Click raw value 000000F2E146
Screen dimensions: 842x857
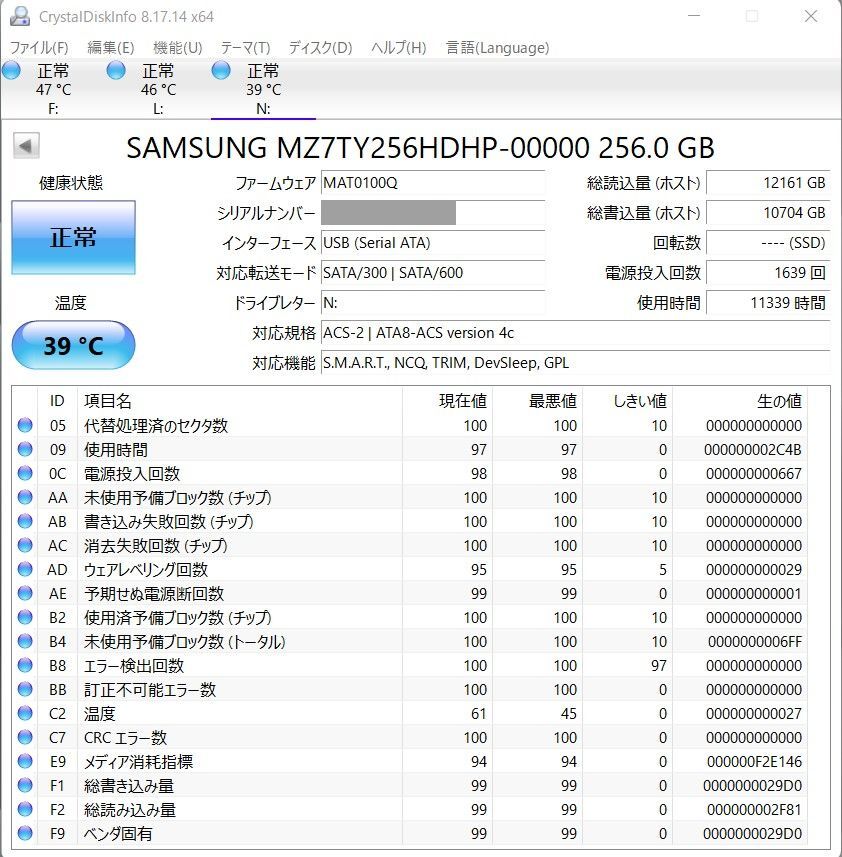coord(754,761)
